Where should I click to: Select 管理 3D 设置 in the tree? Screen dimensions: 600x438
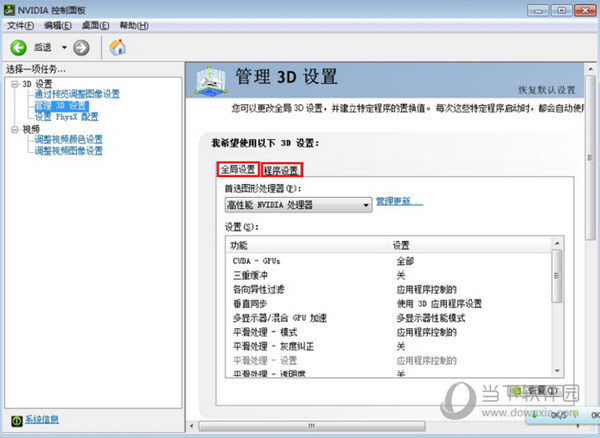coord(62,106)
